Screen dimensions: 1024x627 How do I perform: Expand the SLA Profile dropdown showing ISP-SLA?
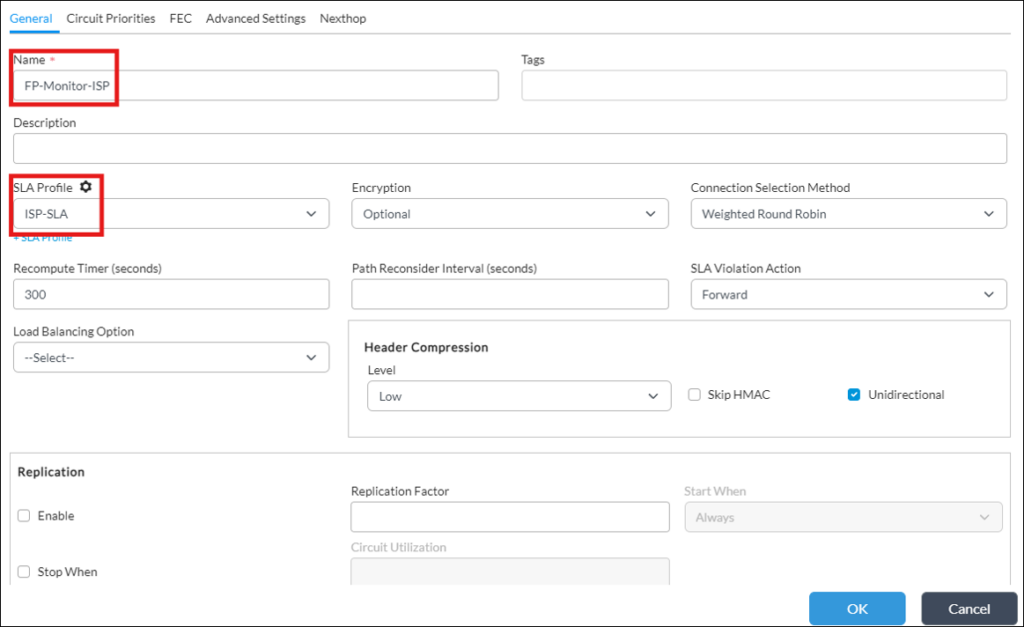click(x=171, y=214)
